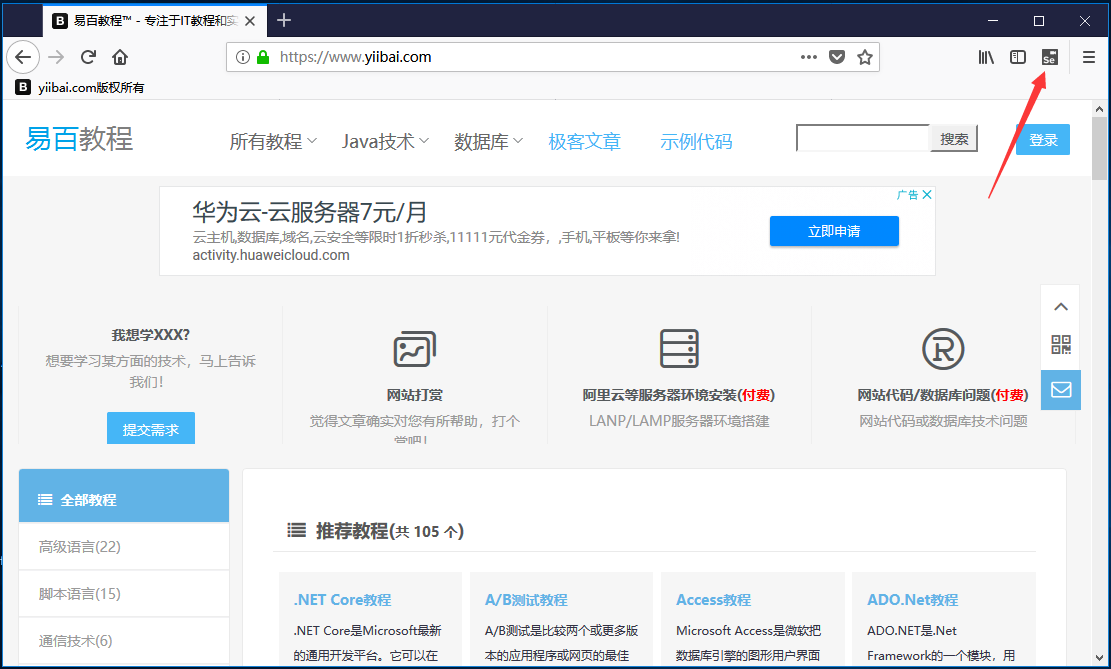Click the Firefox Library icon
The width and height of the screenshot is (1111, 669).
(x=986, y=57)
